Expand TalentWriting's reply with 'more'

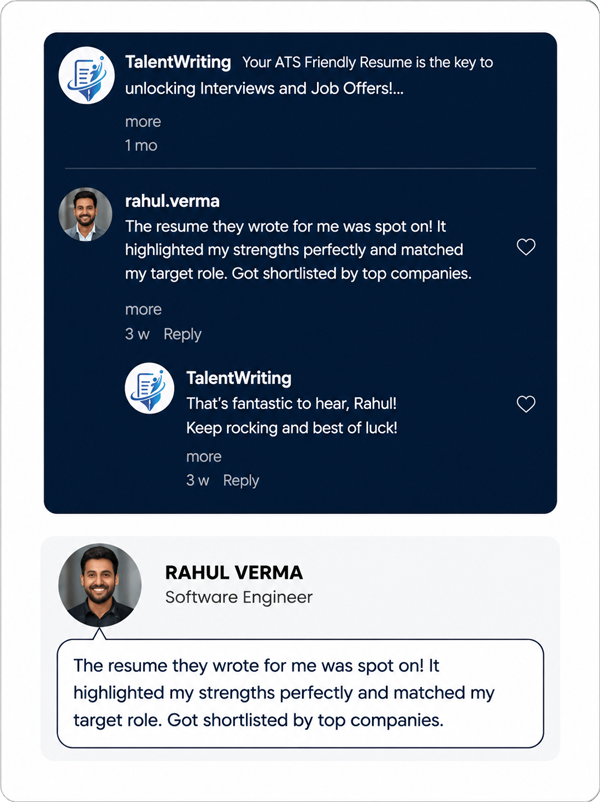(x=204, y=456)
